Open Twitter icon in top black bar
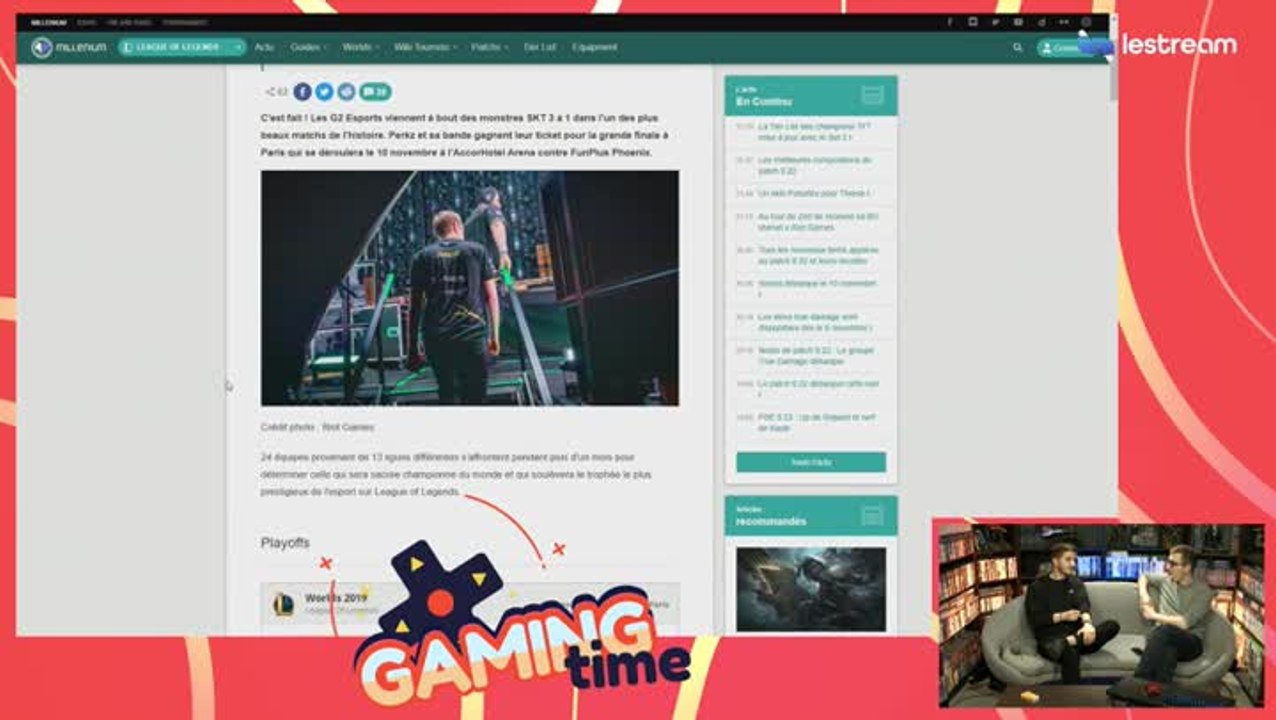 [995, 22]
